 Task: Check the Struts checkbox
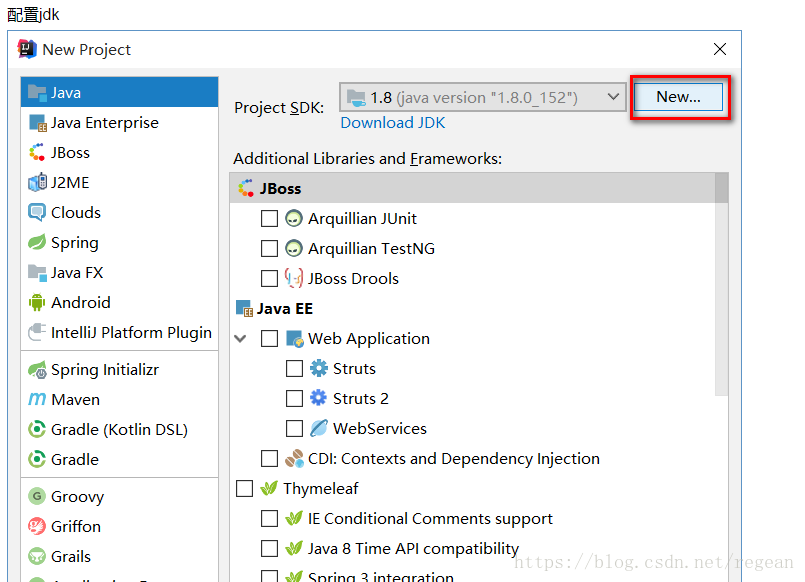coord(294,368)
